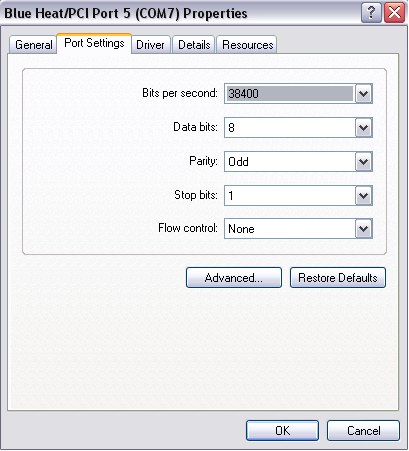Expand the Stop bits dropdown arrow
The height and width of the screenshot is (451, 409).
[363, 195]
